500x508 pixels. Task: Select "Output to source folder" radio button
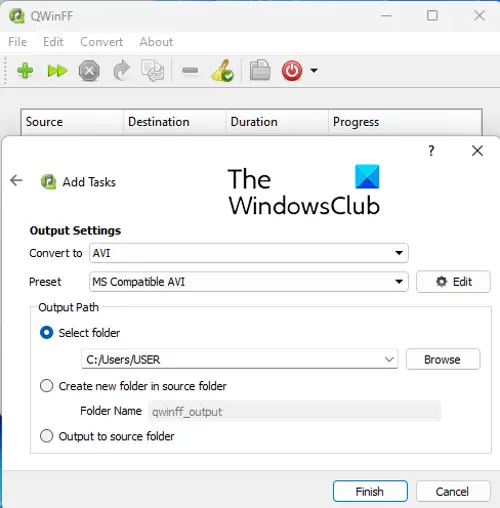46,436
